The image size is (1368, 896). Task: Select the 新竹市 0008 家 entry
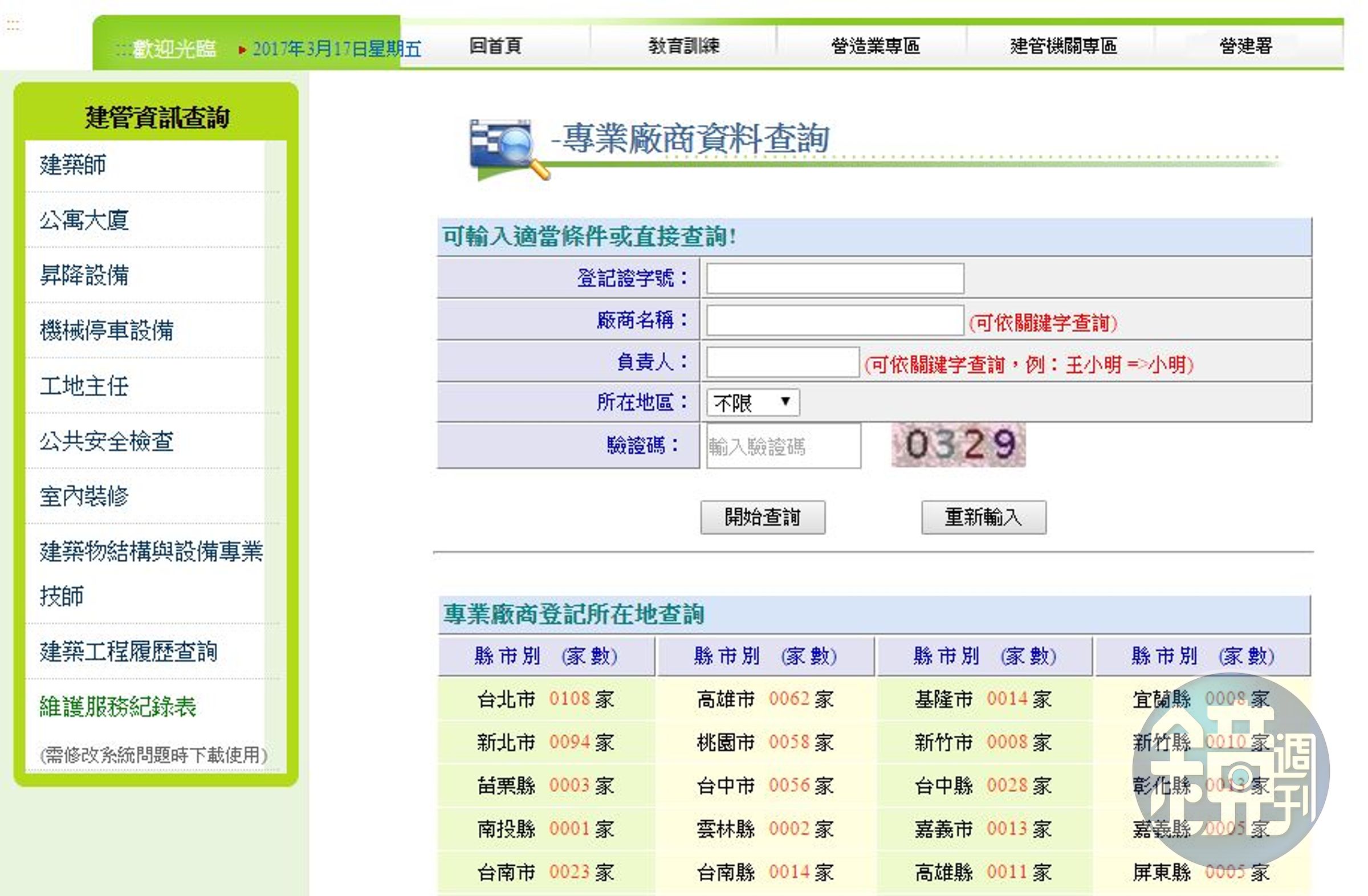click(x=983, y=742)
